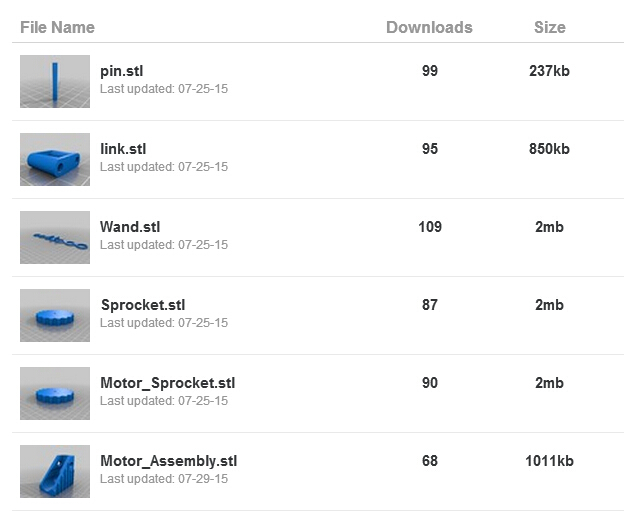
Task: Open the Sprocket.stl preview thumbnail
Action: pos(55,315)
